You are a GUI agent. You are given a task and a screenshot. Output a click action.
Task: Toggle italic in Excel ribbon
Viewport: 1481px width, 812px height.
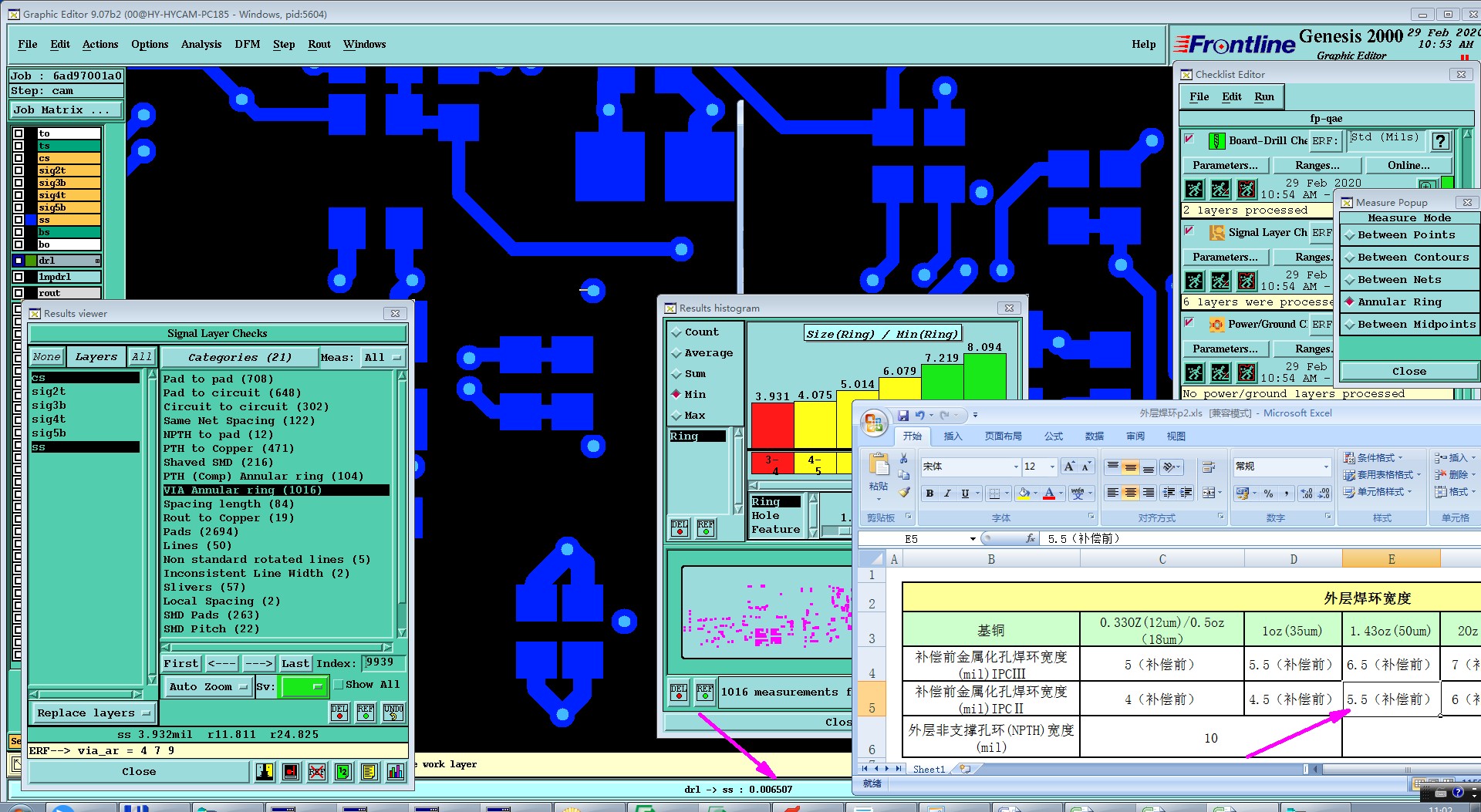(x=947, y=494)
